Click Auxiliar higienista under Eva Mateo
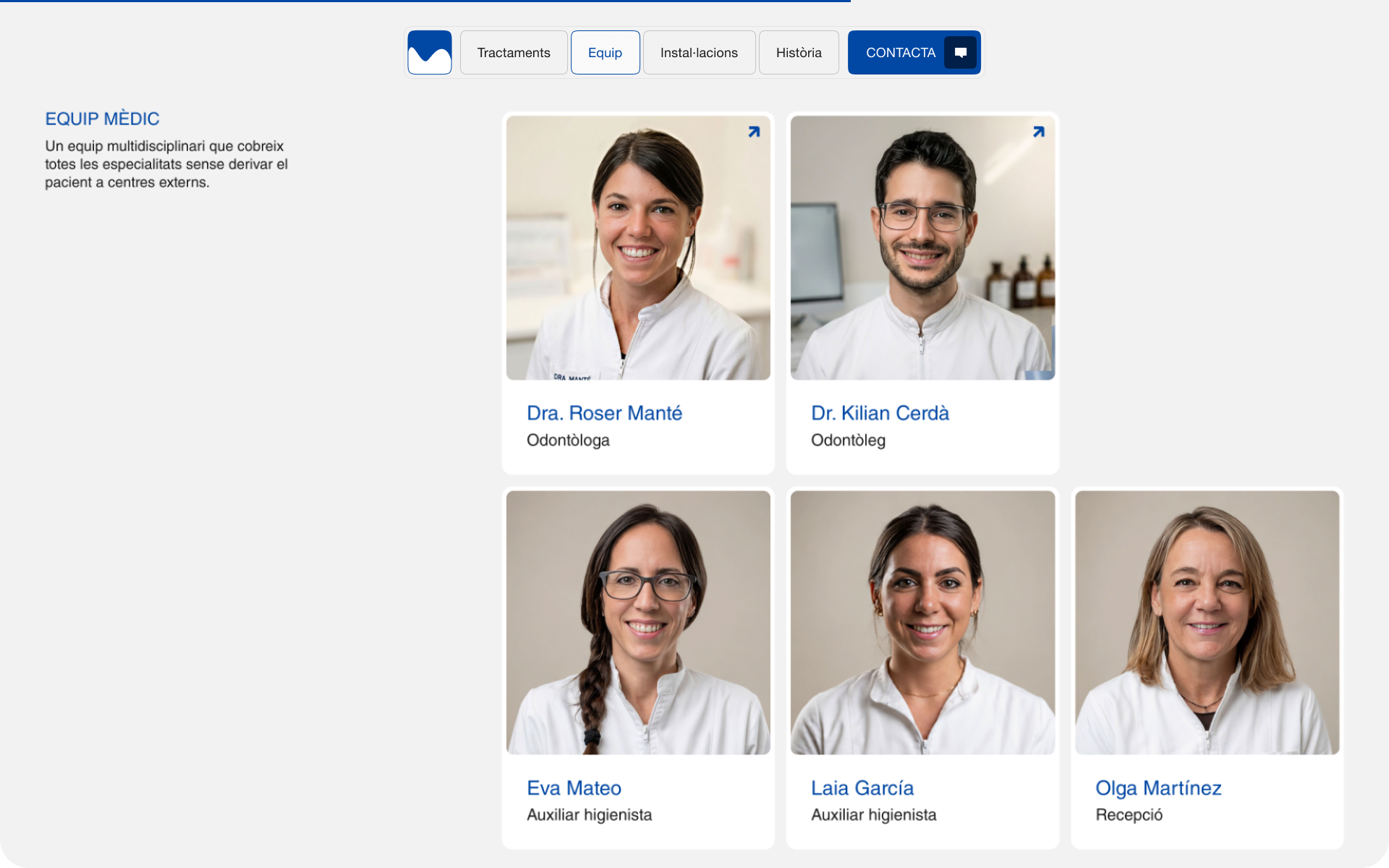The width and height of the screenshot is (1389, 868). [x=589, y=814]
